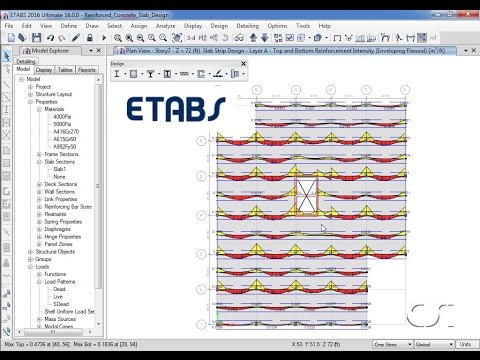The image size is (480, 360).
Task: Click the glasses perspective toggle icon
Action: pyautogui.click(x=239, y=38)
